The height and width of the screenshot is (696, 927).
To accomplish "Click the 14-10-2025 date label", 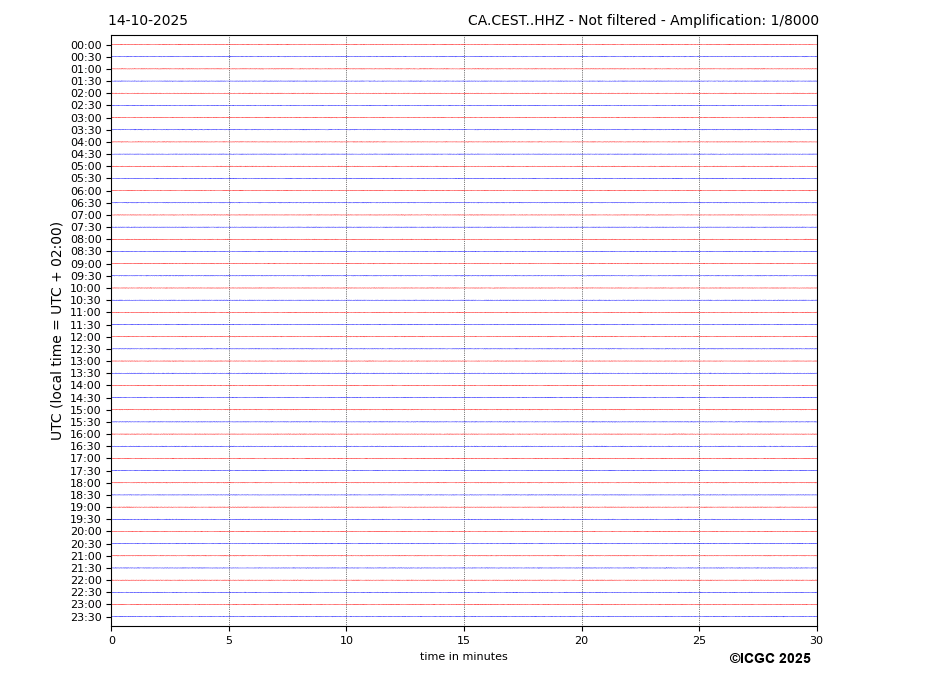I will pos(148,21).
